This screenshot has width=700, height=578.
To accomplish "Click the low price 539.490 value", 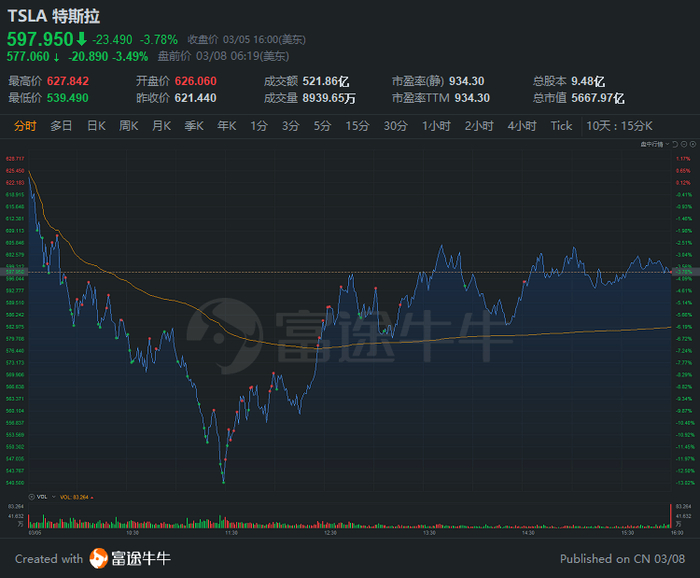I will [68, 98].
